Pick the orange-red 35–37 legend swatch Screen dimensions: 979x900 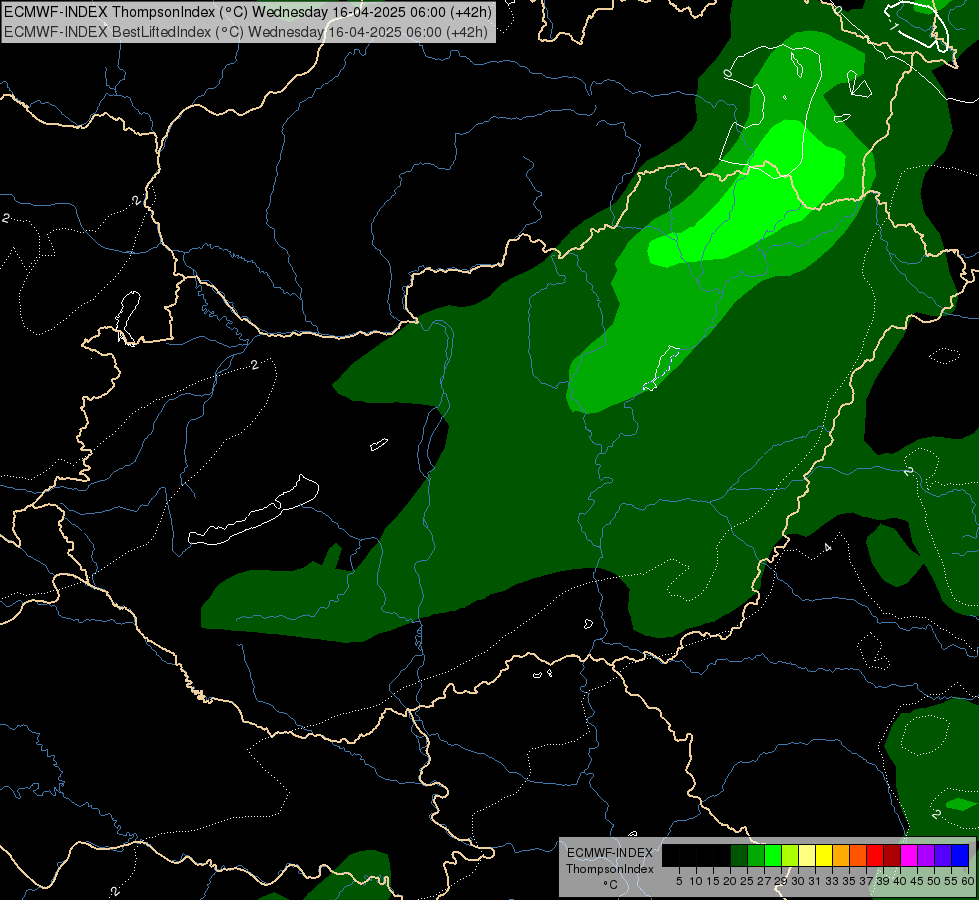(858, 855)
